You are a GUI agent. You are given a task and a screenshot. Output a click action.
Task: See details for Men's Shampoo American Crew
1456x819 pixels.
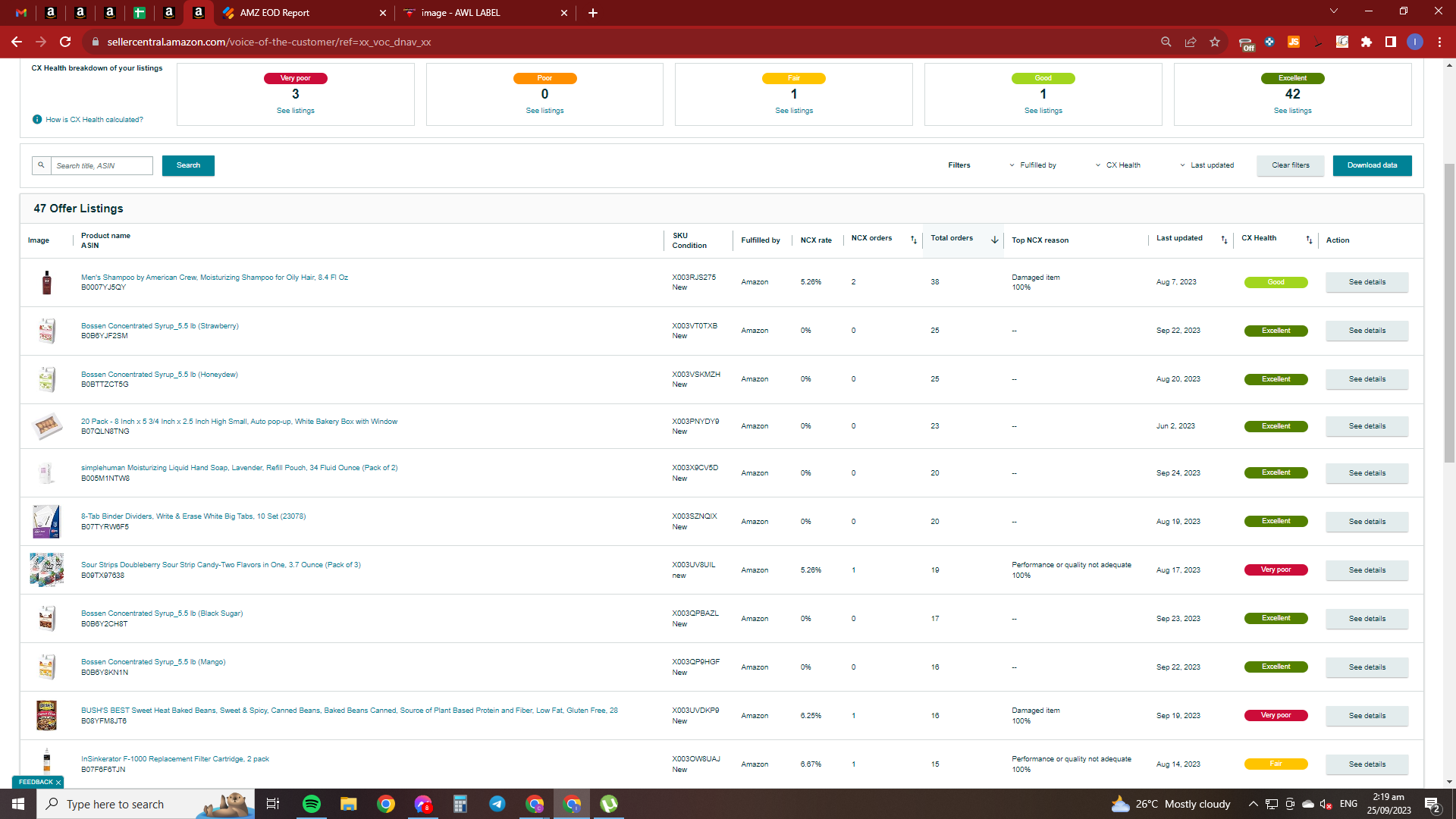[1367, 282]
